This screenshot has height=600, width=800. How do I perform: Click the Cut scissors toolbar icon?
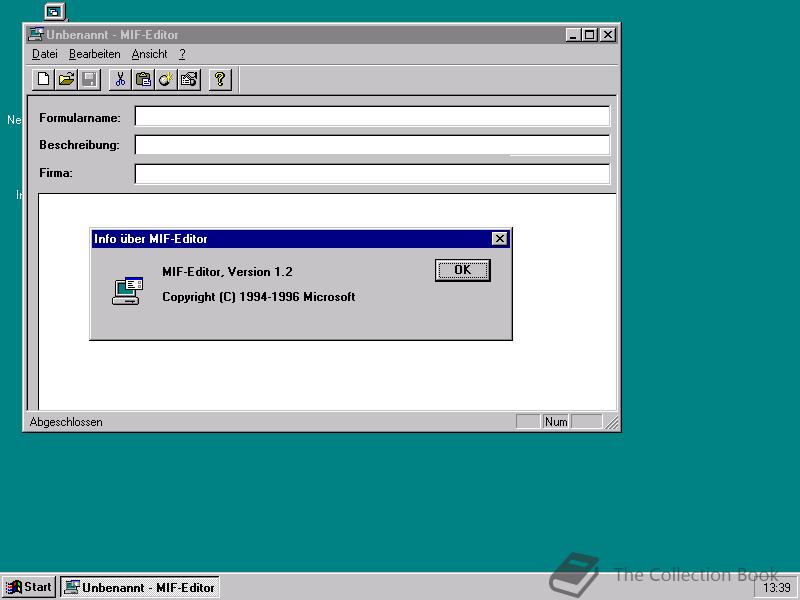point(120,80)
